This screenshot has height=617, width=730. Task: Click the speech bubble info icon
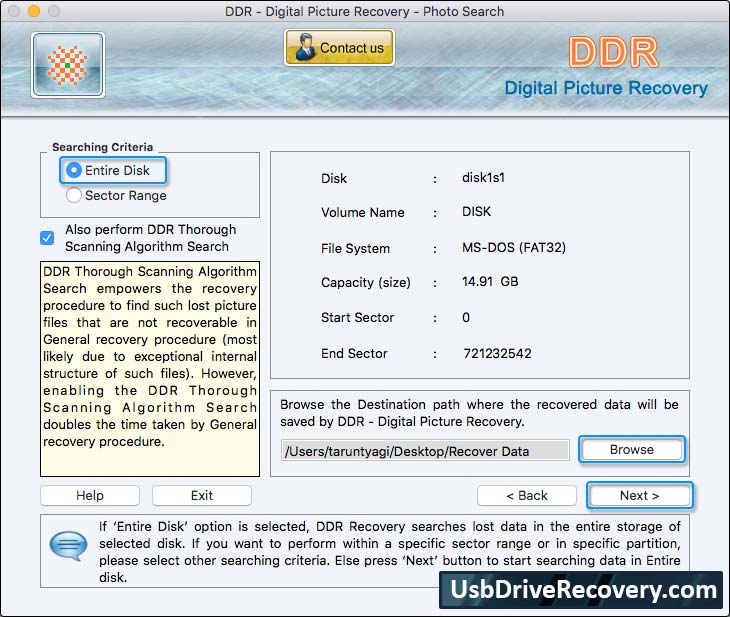tap(68, 546)
